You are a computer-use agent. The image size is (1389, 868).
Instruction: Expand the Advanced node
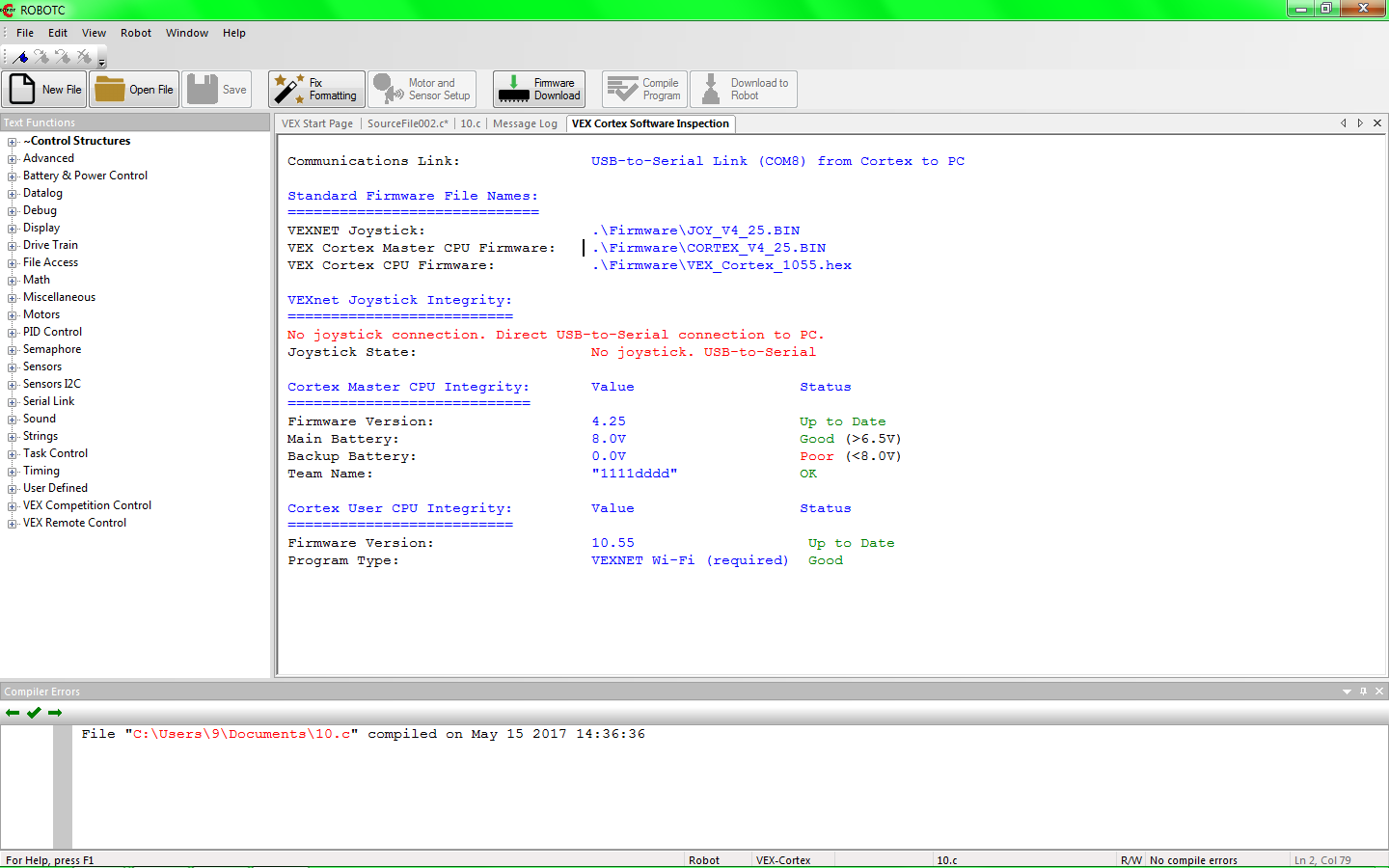coord(13,159)
